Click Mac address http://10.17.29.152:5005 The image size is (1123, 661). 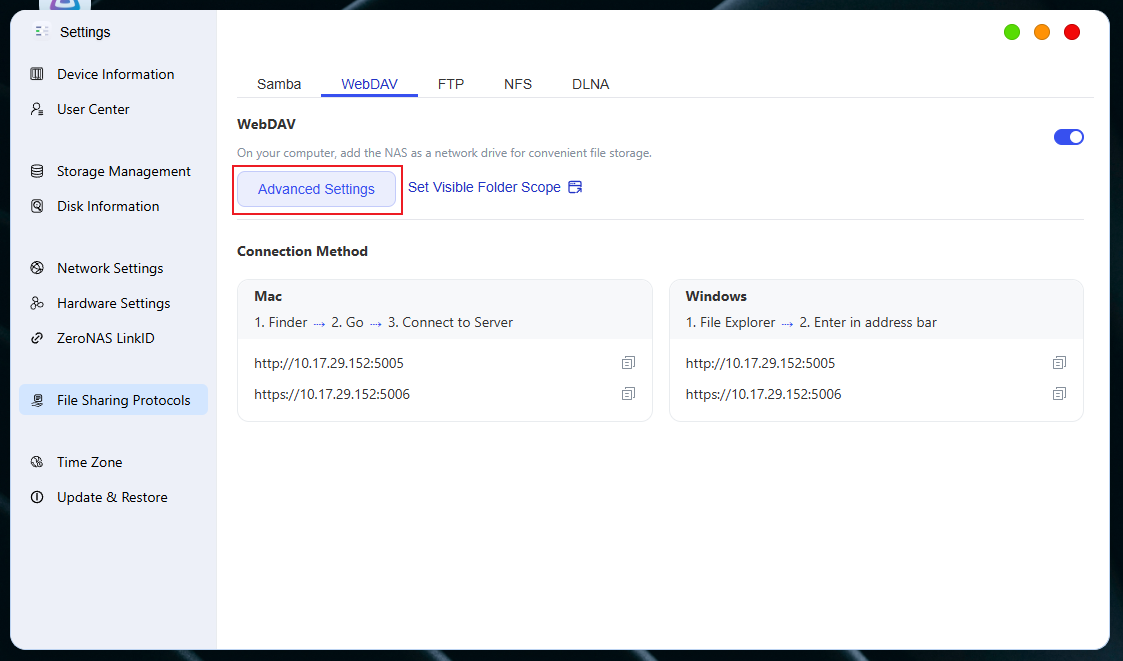click(329, 363)
